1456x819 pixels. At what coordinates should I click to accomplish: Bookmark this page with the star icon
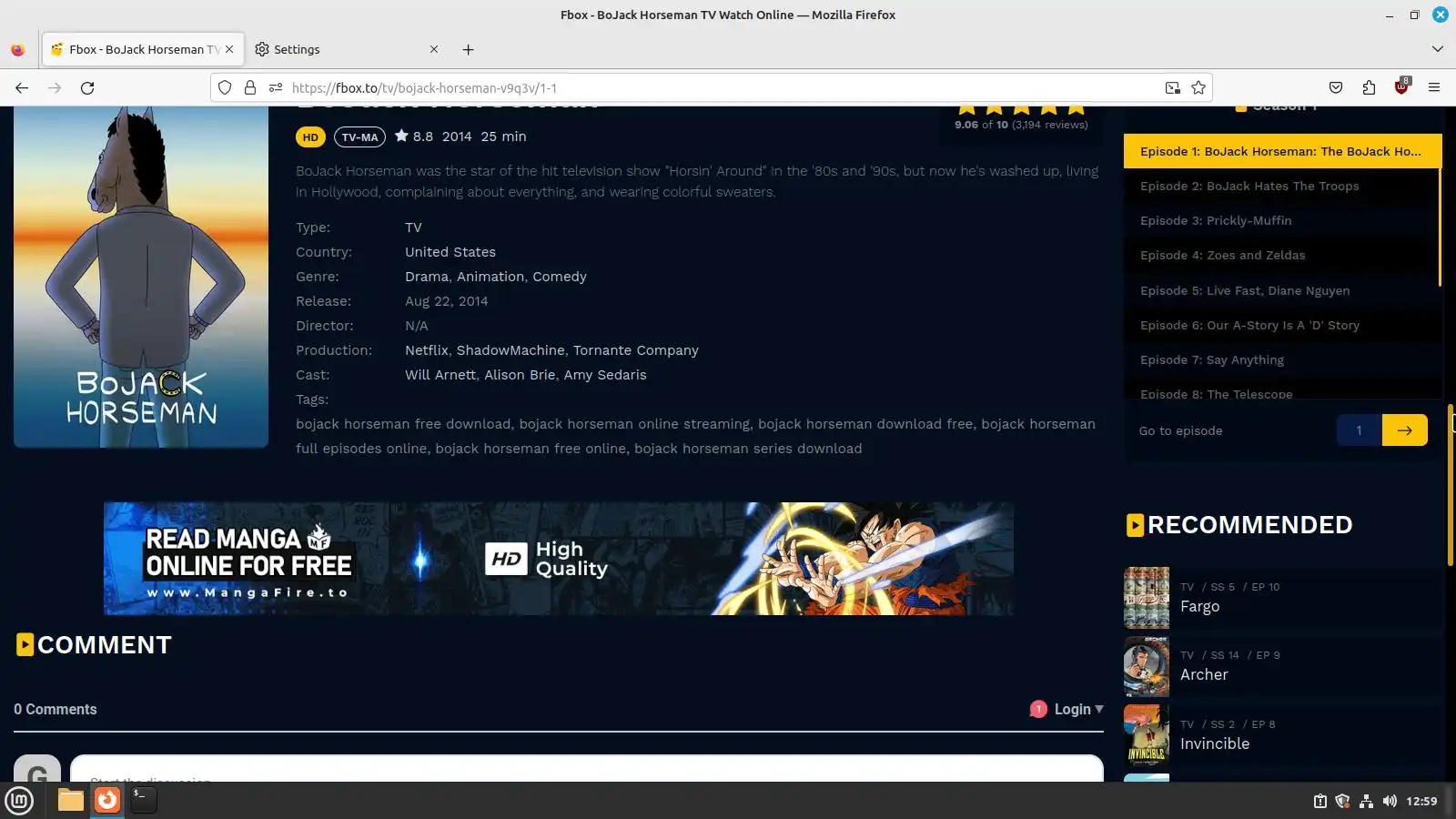1198,87
